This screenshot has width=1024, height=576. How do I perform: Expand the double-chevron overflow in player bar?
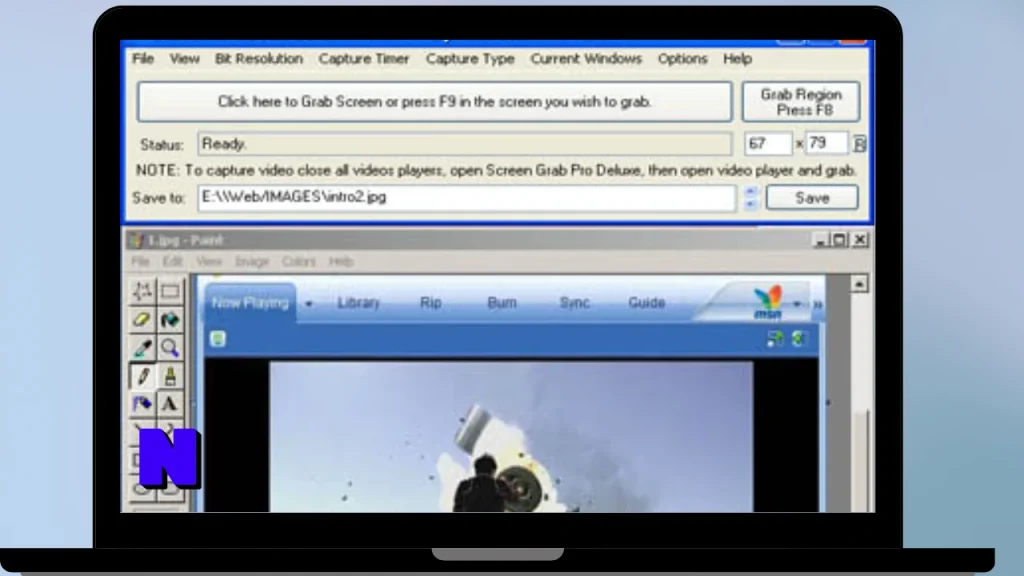[x=816, y=304]
